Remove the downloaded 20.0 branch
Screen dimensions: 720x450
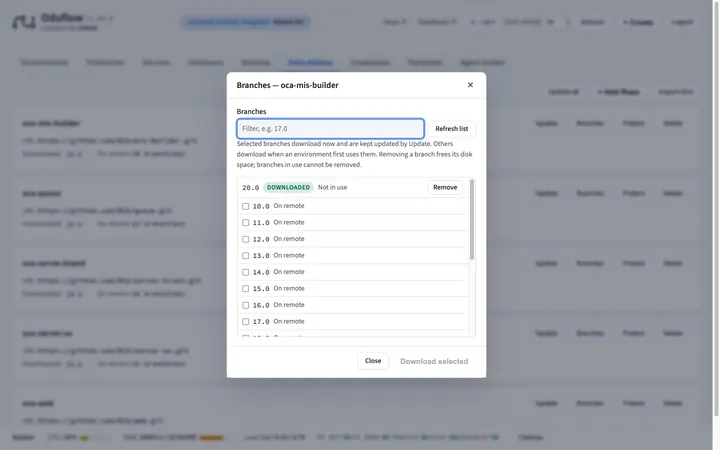click(445, 187)
